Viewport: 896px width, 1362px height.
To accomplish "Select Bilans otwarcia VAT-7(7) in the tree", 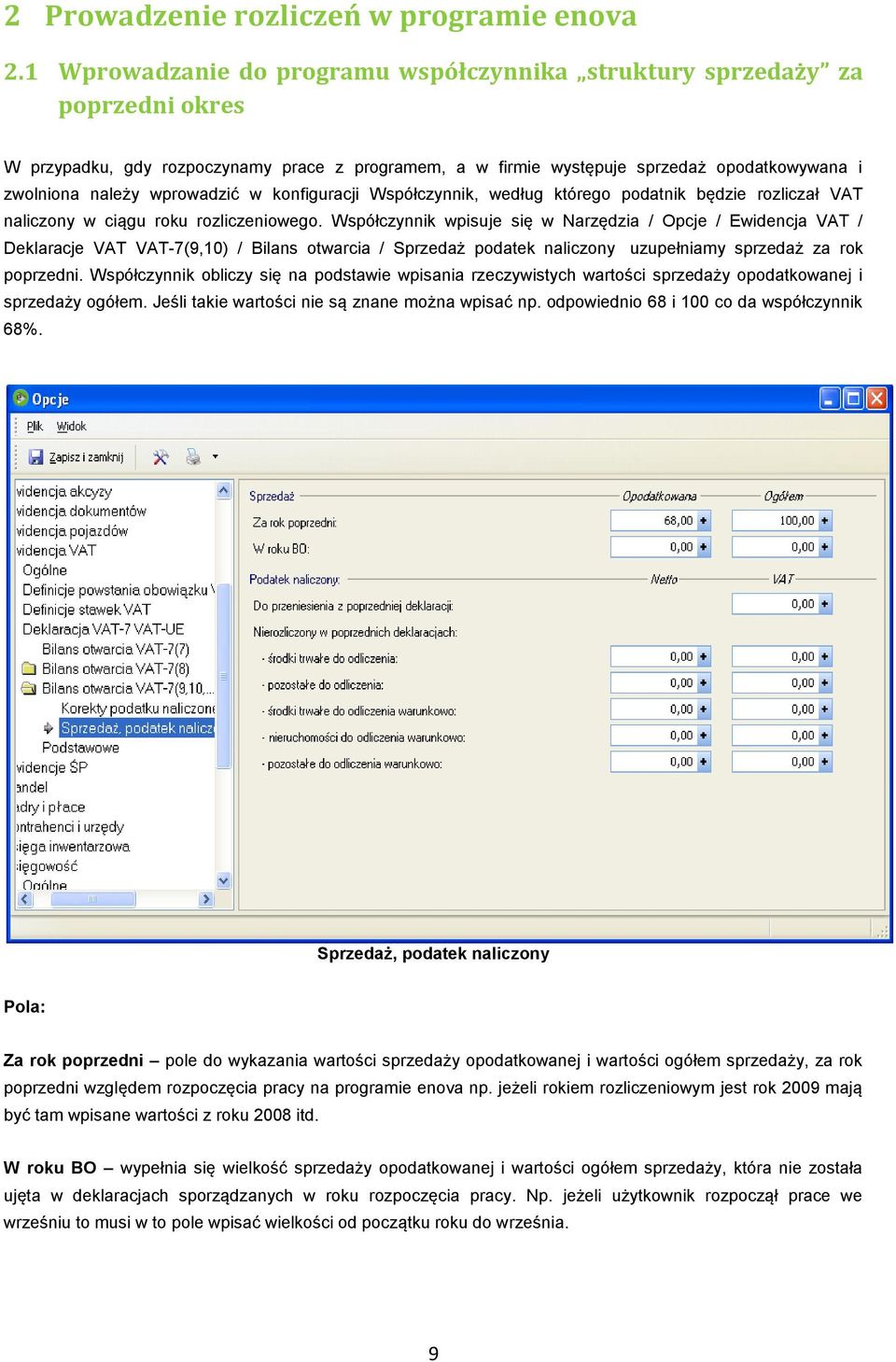I will [116, 650].
